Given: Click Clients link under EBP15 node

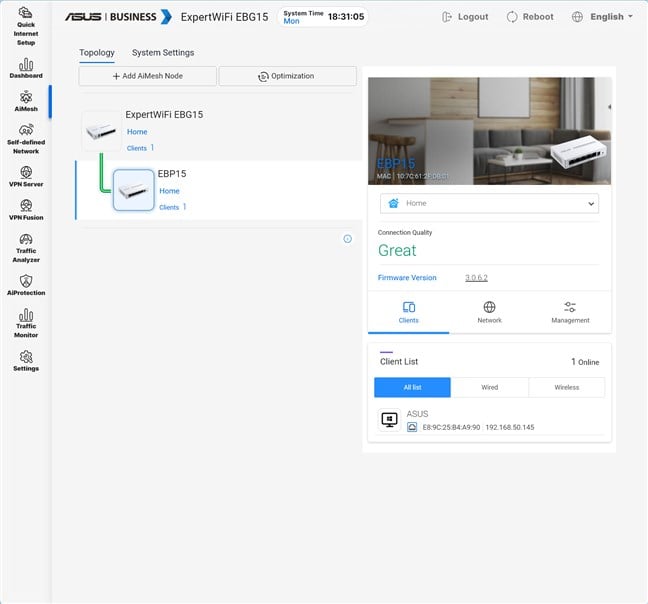Looking at the screenshot, I should (172, 207).
